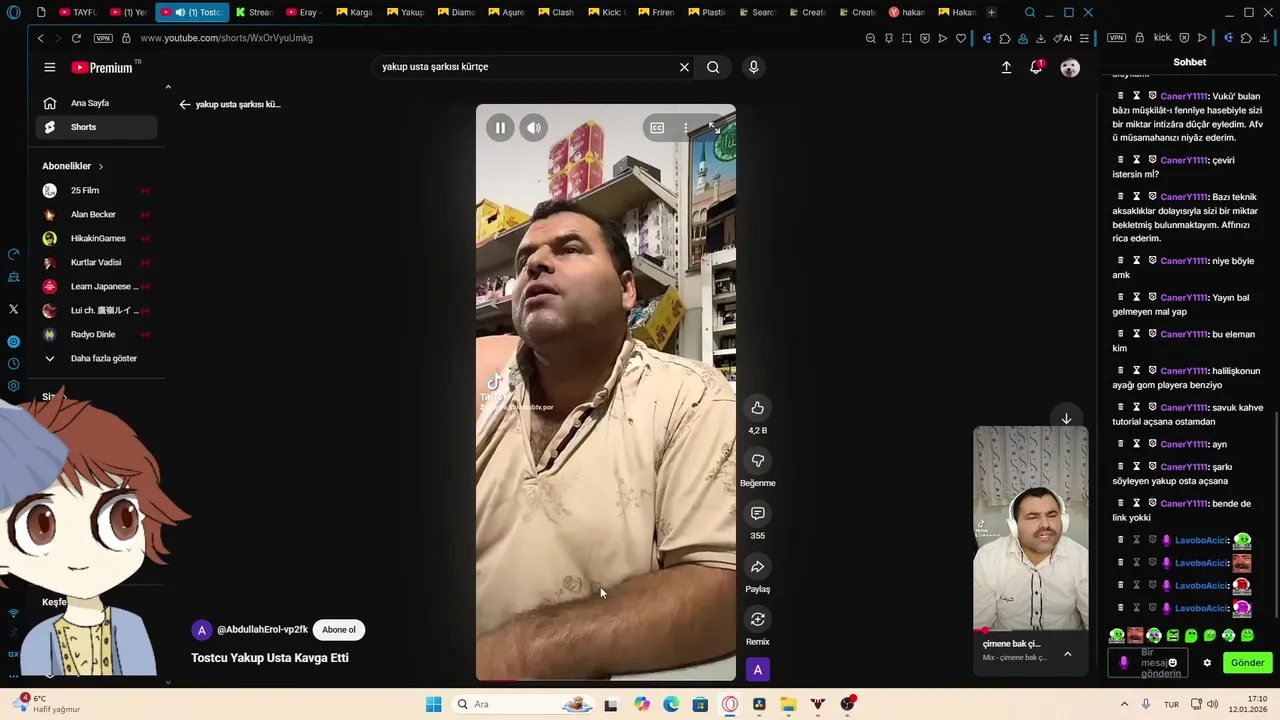Send chat message with Gönder
The image size is (1280, 720).
(1247, 663)
